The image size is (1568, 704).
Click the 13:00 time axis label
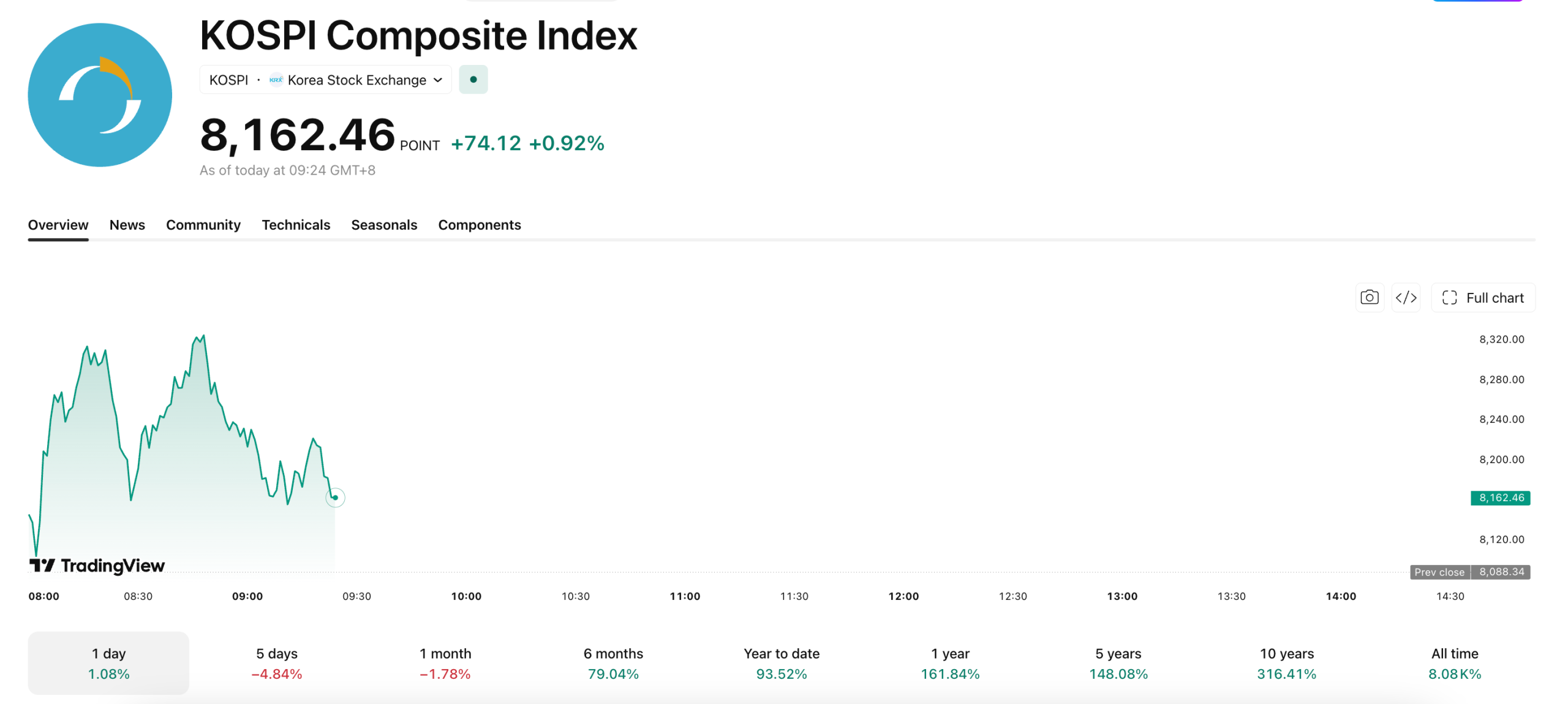click(x=1122, y=596)
